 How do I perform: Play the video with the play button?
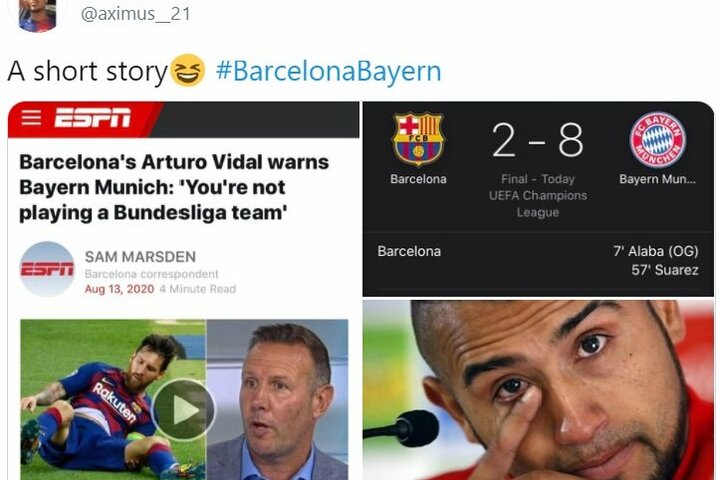coord(183,409)
